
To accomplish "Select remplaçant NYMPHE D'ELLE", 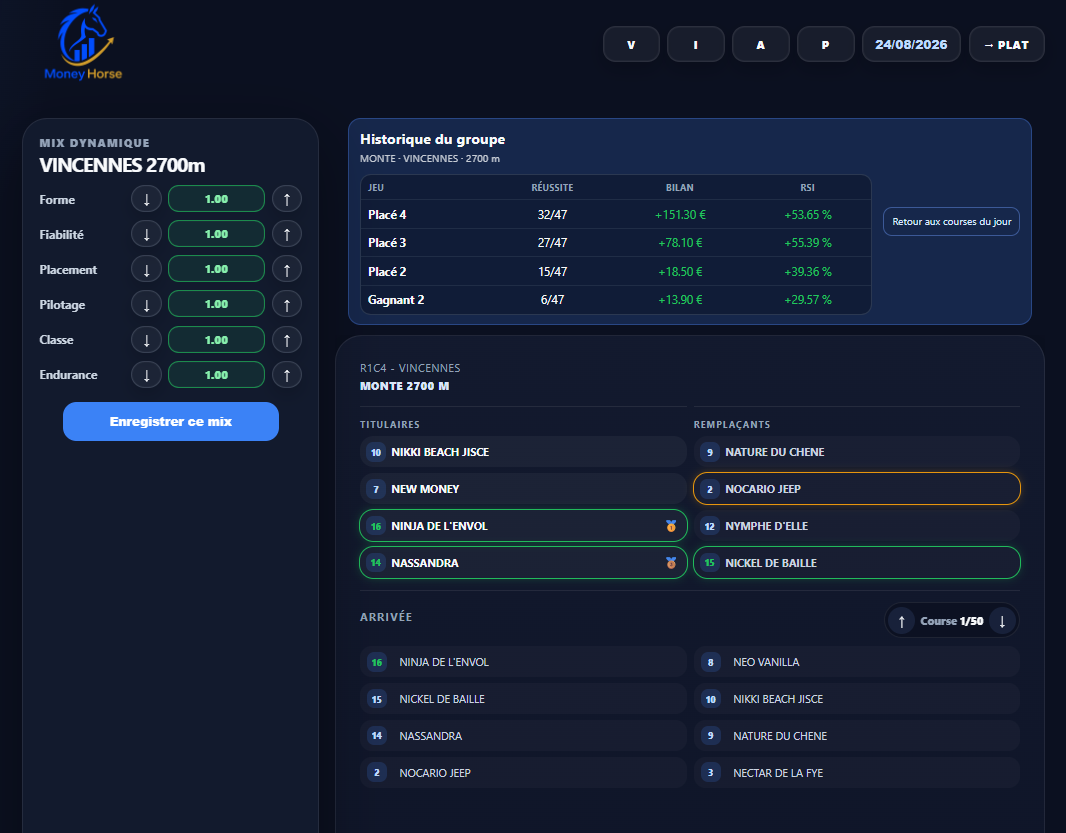I will click(x=857, y=526).
